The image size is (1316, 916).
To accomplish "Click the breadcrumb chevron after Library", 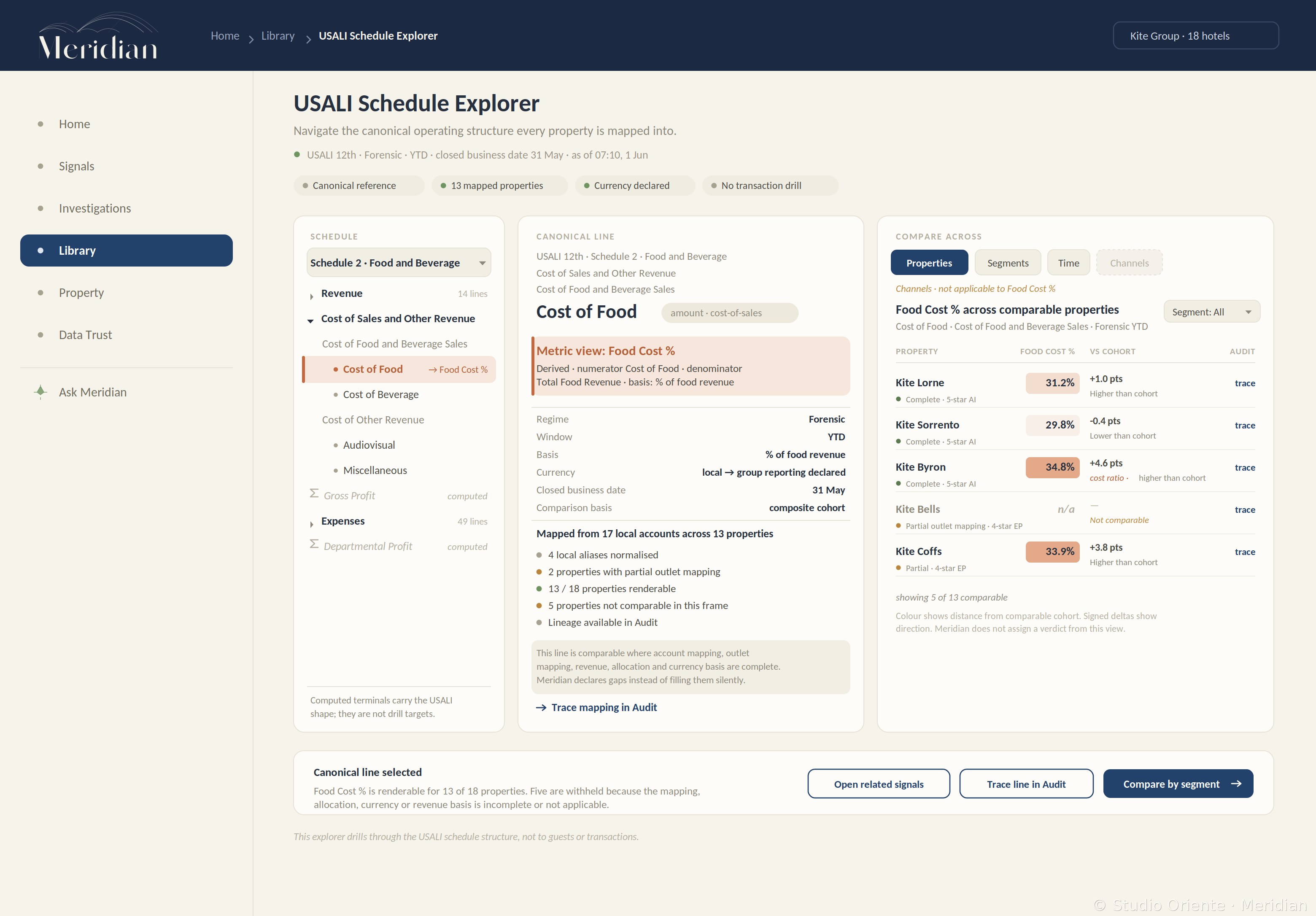I will tap(308, 39).
